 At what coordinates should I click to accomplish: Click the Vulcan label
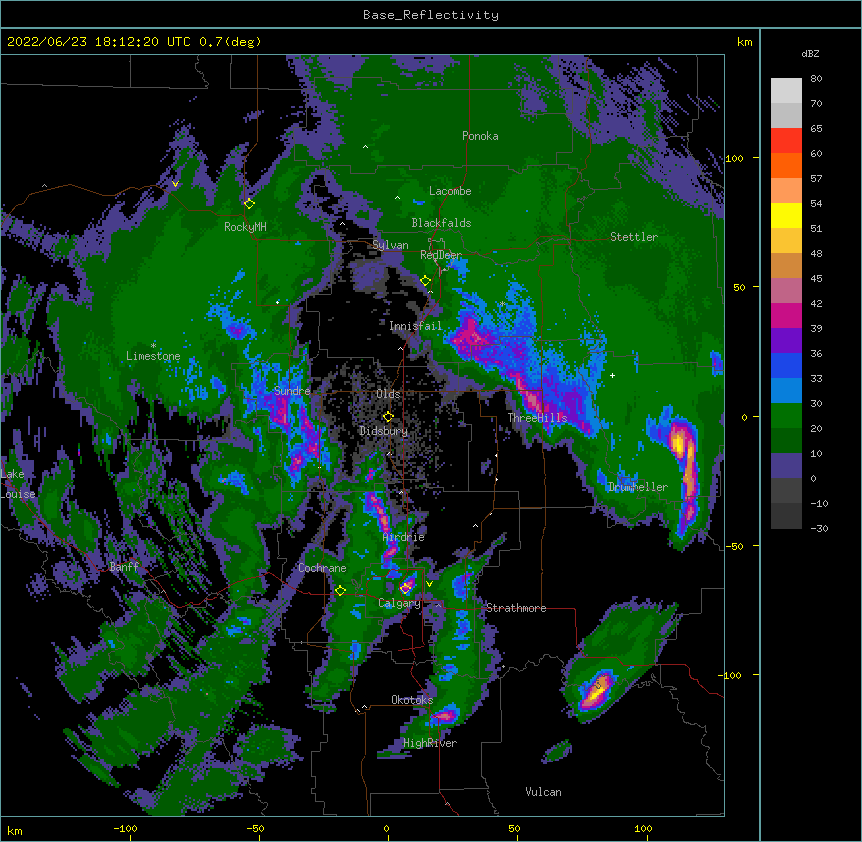pyautogui.click(x=543, y=792)
